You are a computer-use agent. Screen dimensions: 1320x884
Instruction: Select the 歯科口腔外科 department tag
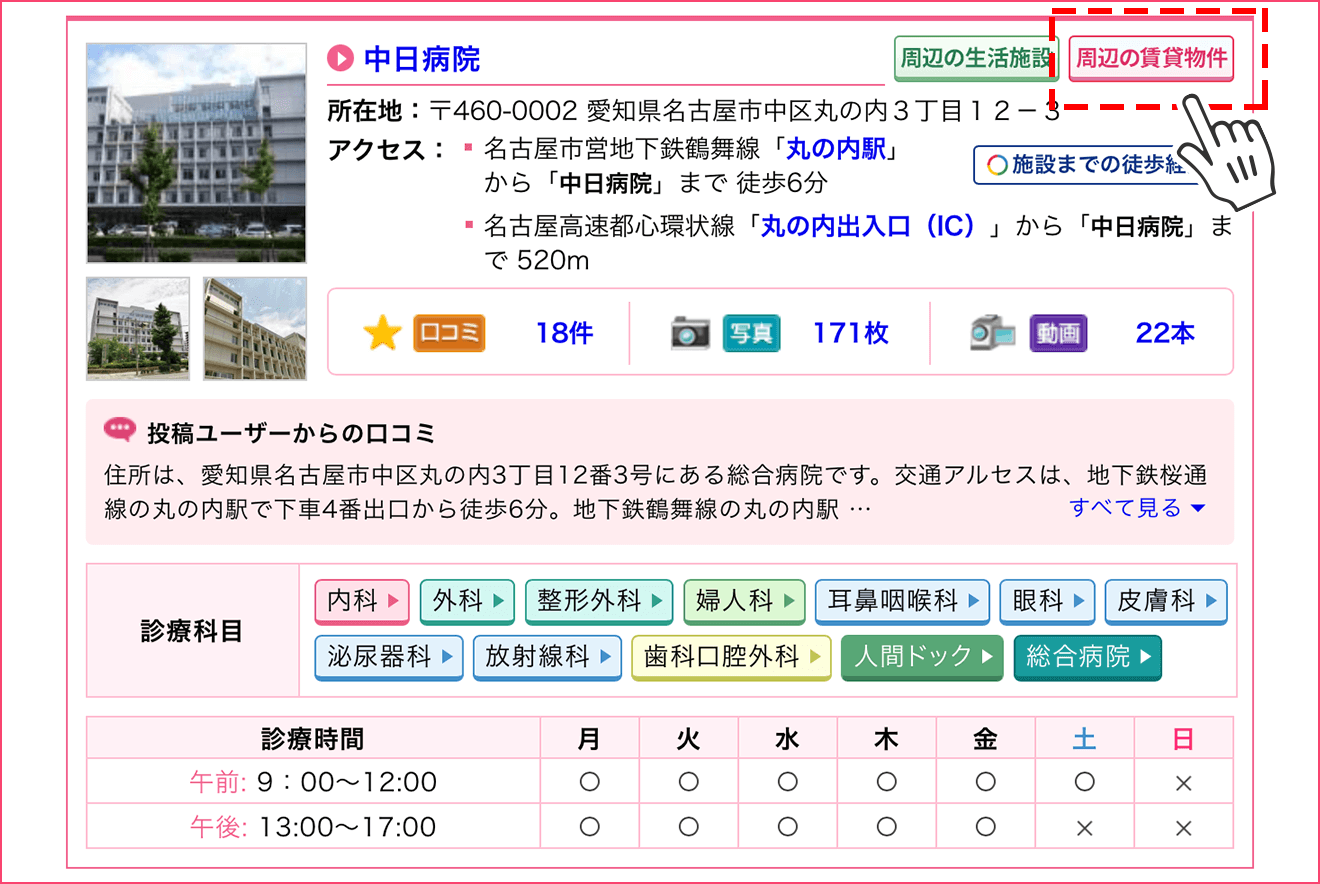click(x=731, y=658)
